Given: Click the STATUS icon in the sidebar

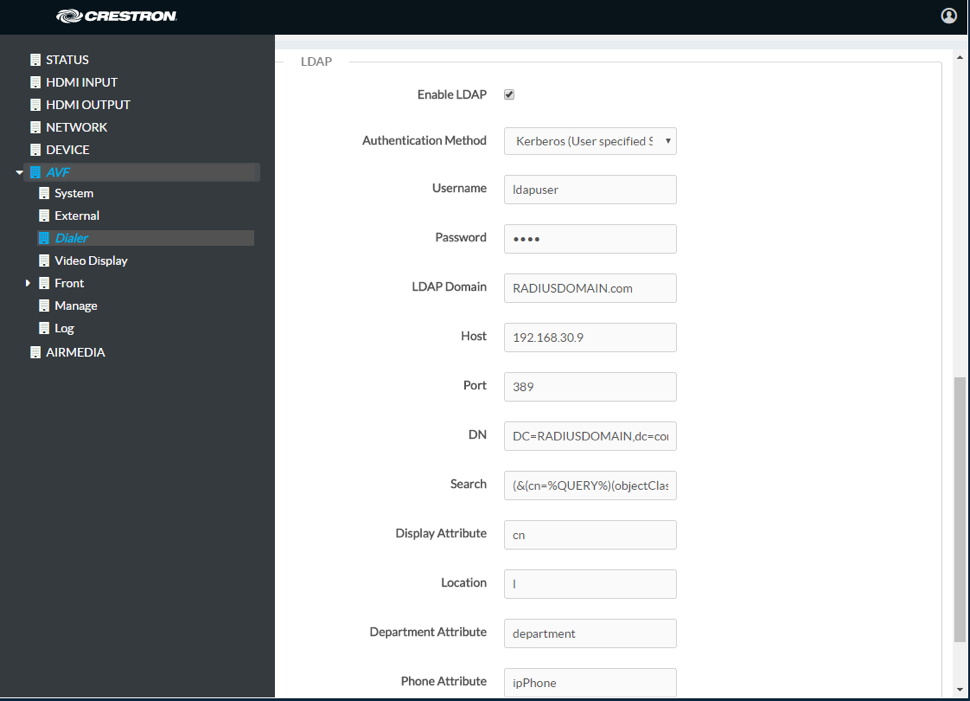Looking at the screenshot, I should tap(35, 59).
